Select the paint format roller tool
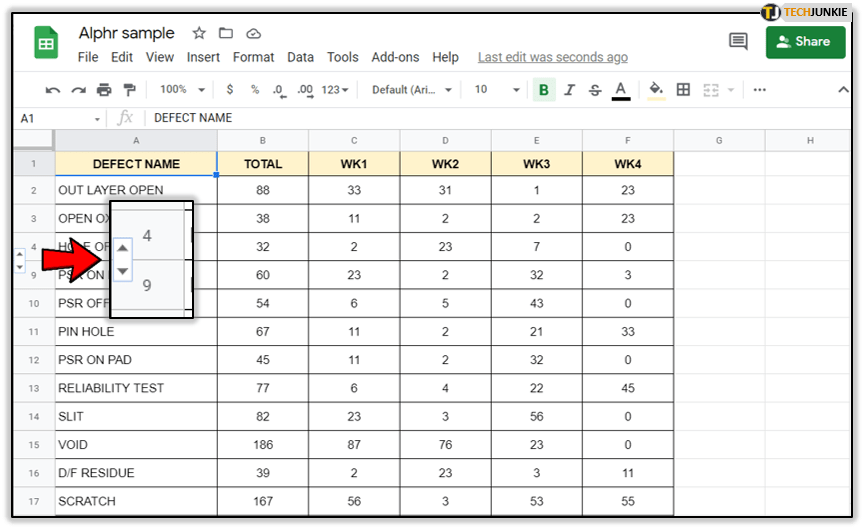864x529 pixels. [129, 90]
